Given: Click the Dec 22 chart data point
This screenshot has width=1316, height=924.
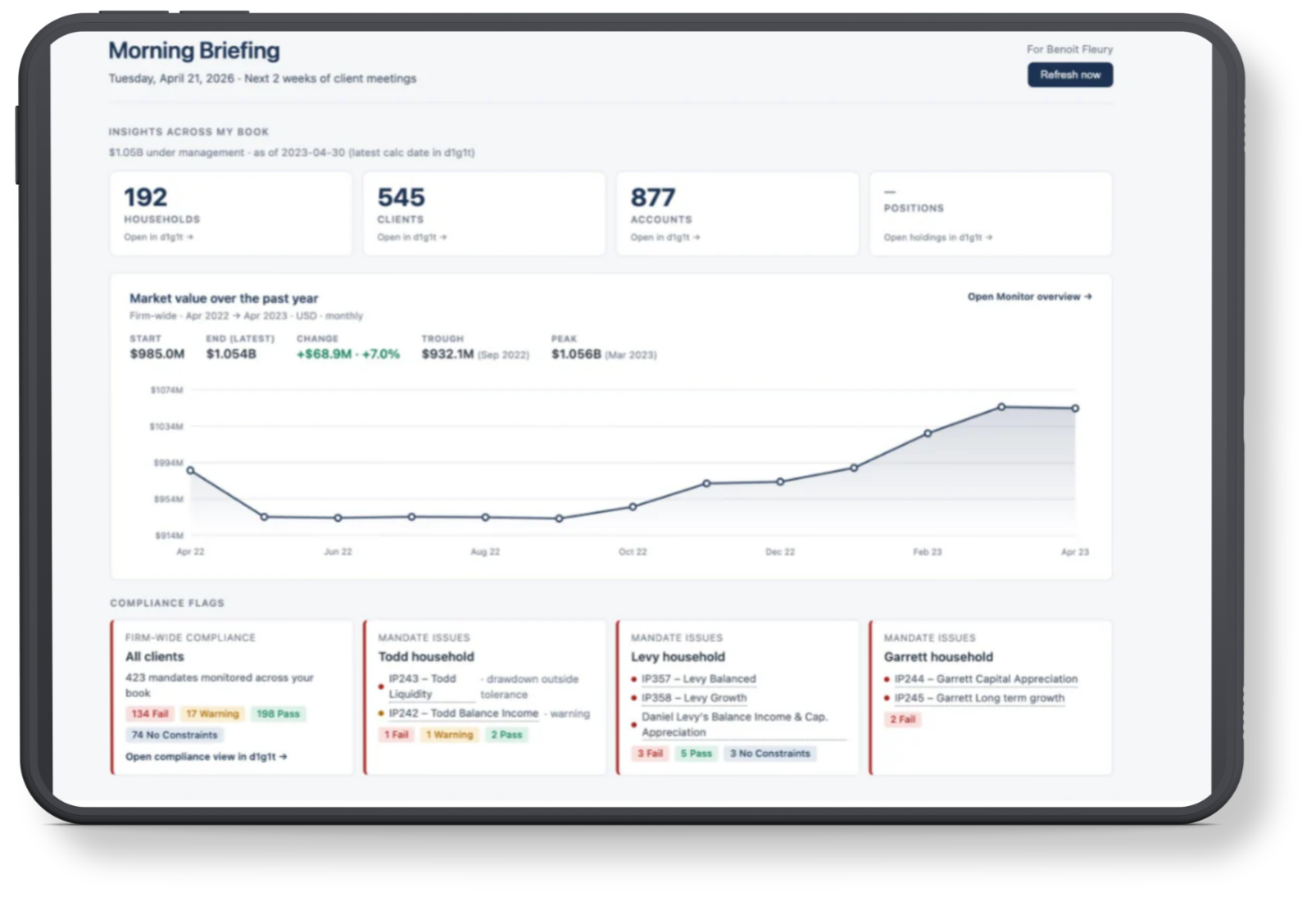Looking at the screenshot, I should coord(780,482).
